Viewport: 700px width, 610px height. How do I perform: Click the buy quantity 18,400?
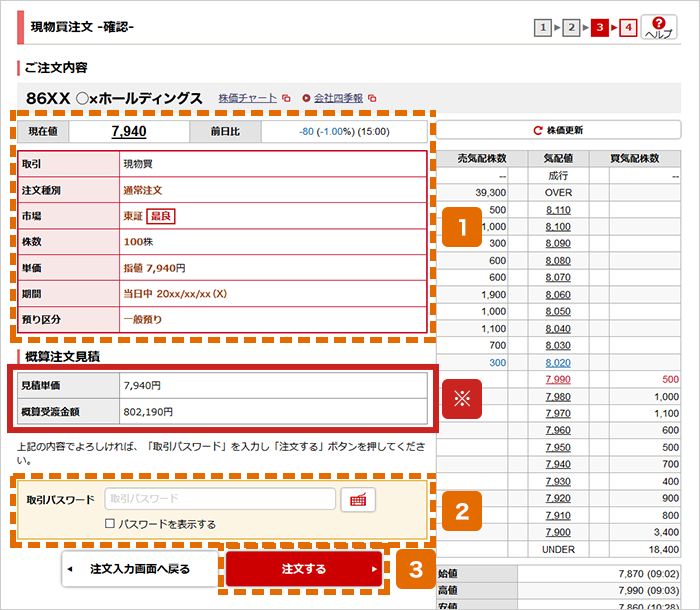click(x=664, y=550)
